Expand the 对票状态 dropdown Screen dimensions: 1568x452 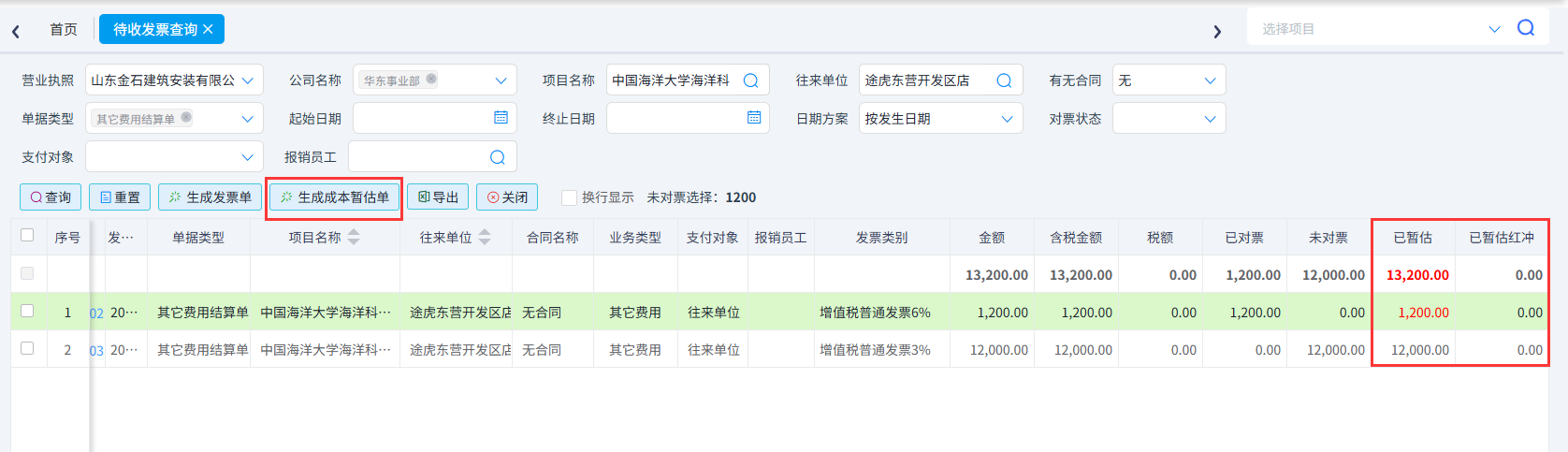pyautogui.click(x=1211, y=119)
